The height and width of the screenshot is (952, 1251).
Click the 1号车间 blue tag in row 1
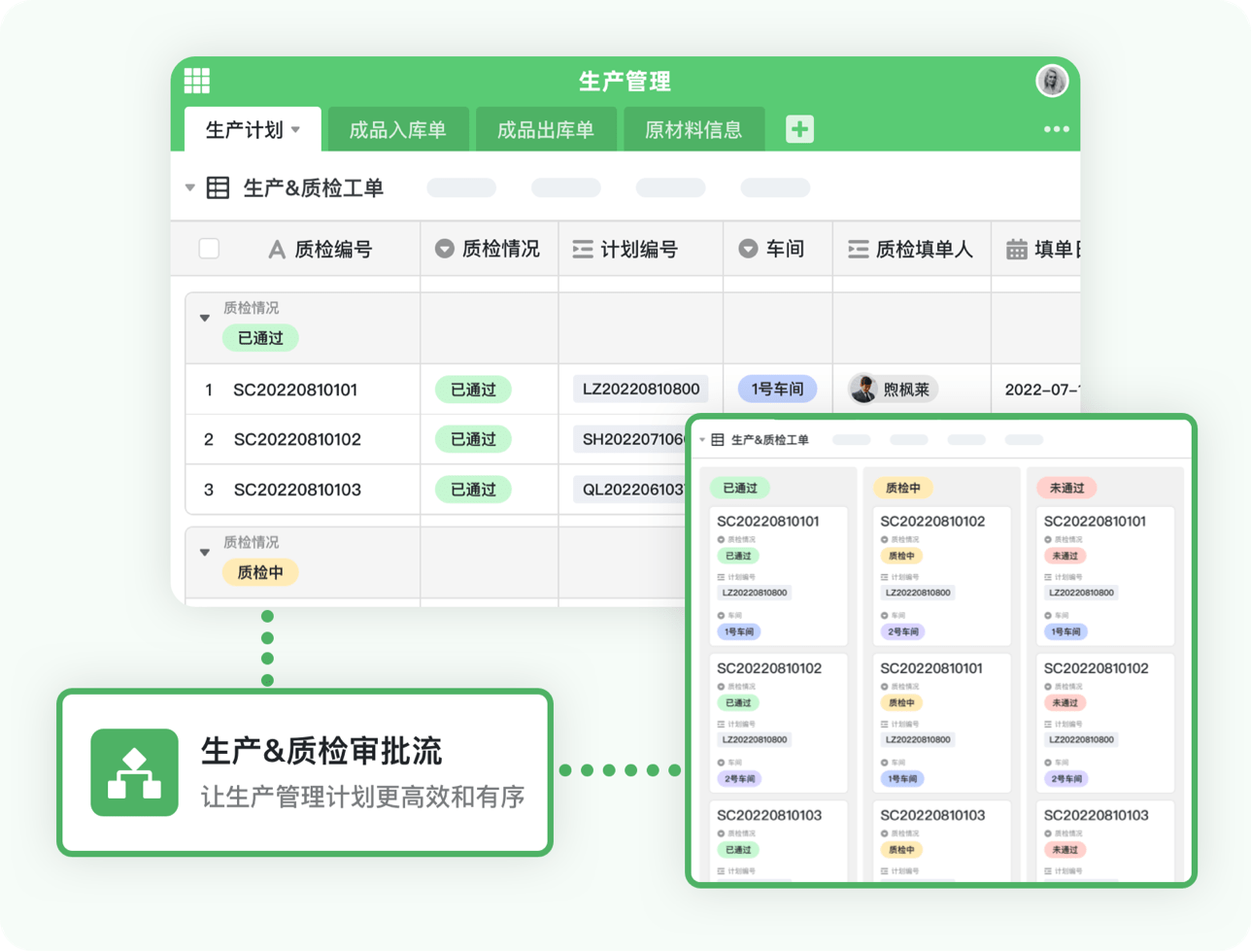(777, 390)
